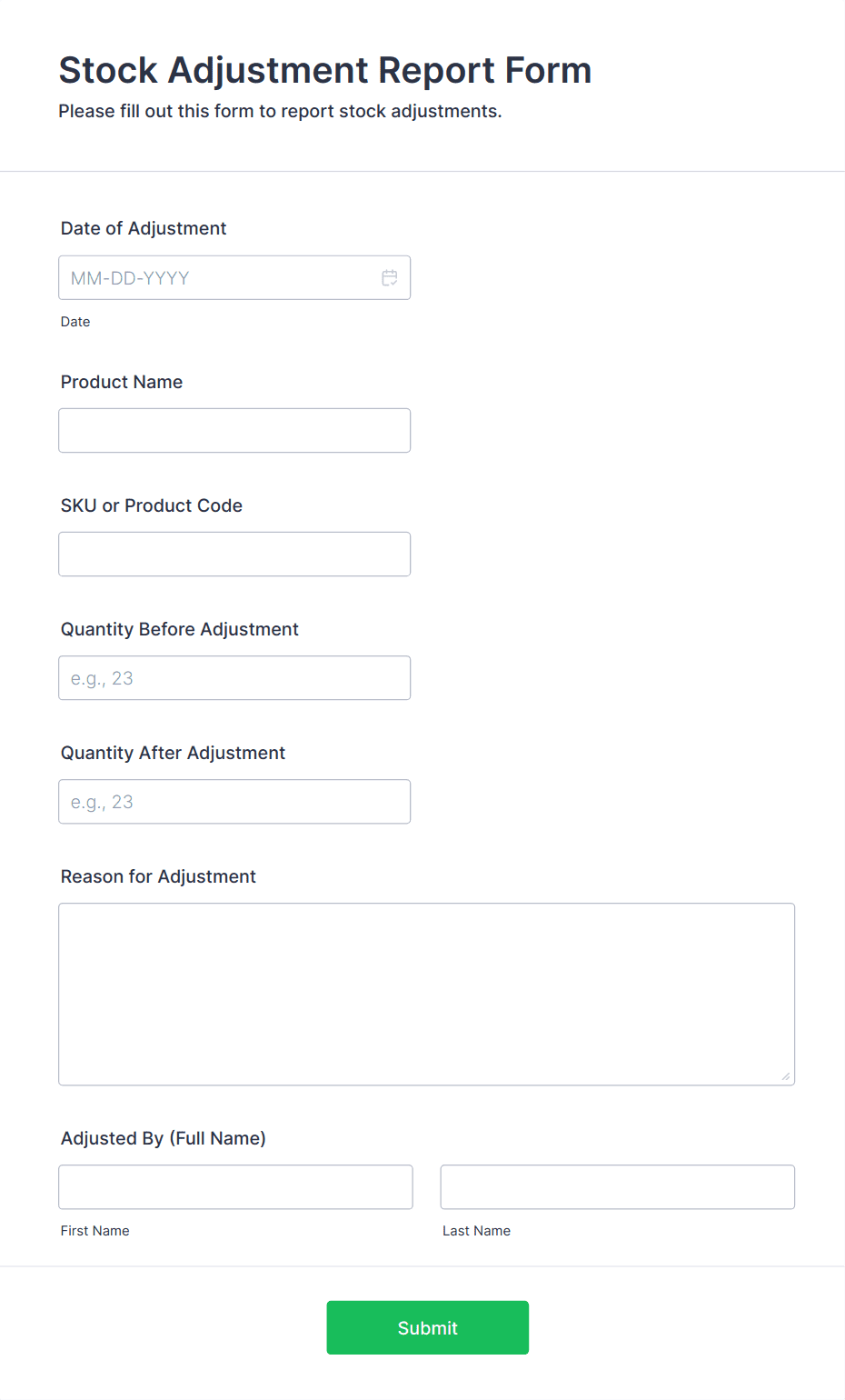Click the SKU or Product Code input
Image resolution: width=845 pixels, height=1400 pixels.
tap(234, 555)
